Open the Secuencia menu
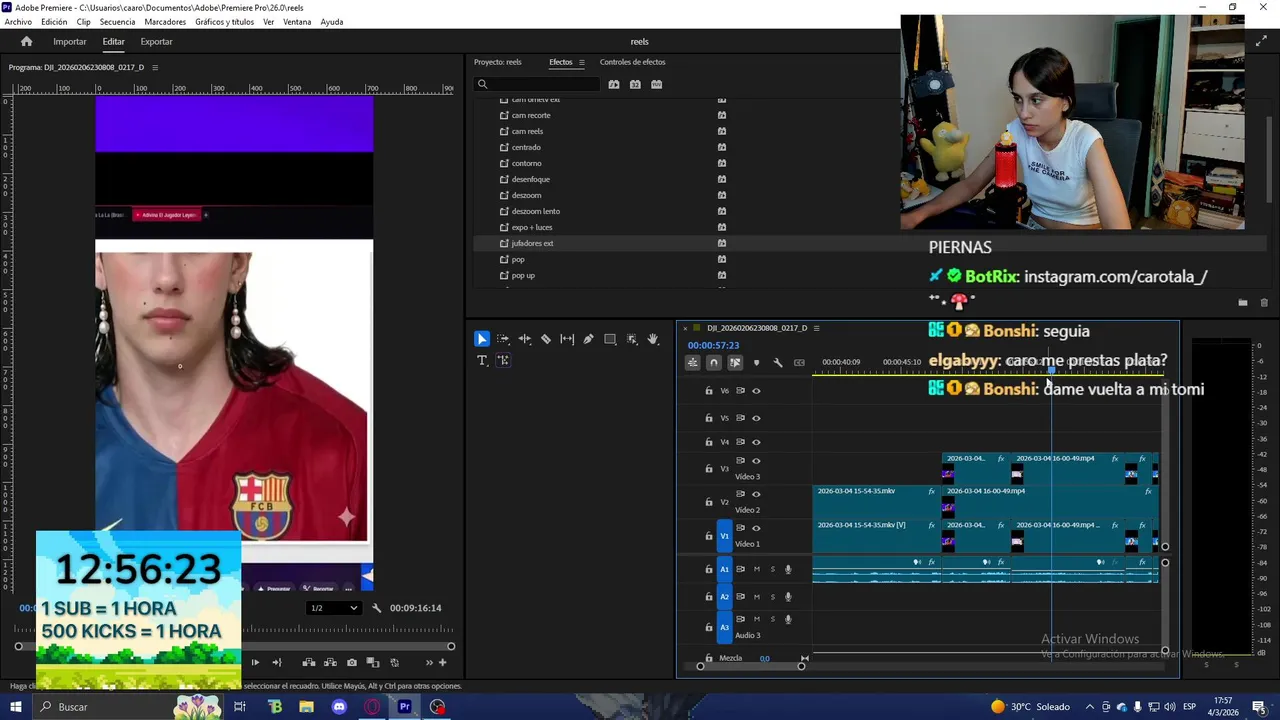 (x=118, y=22)
